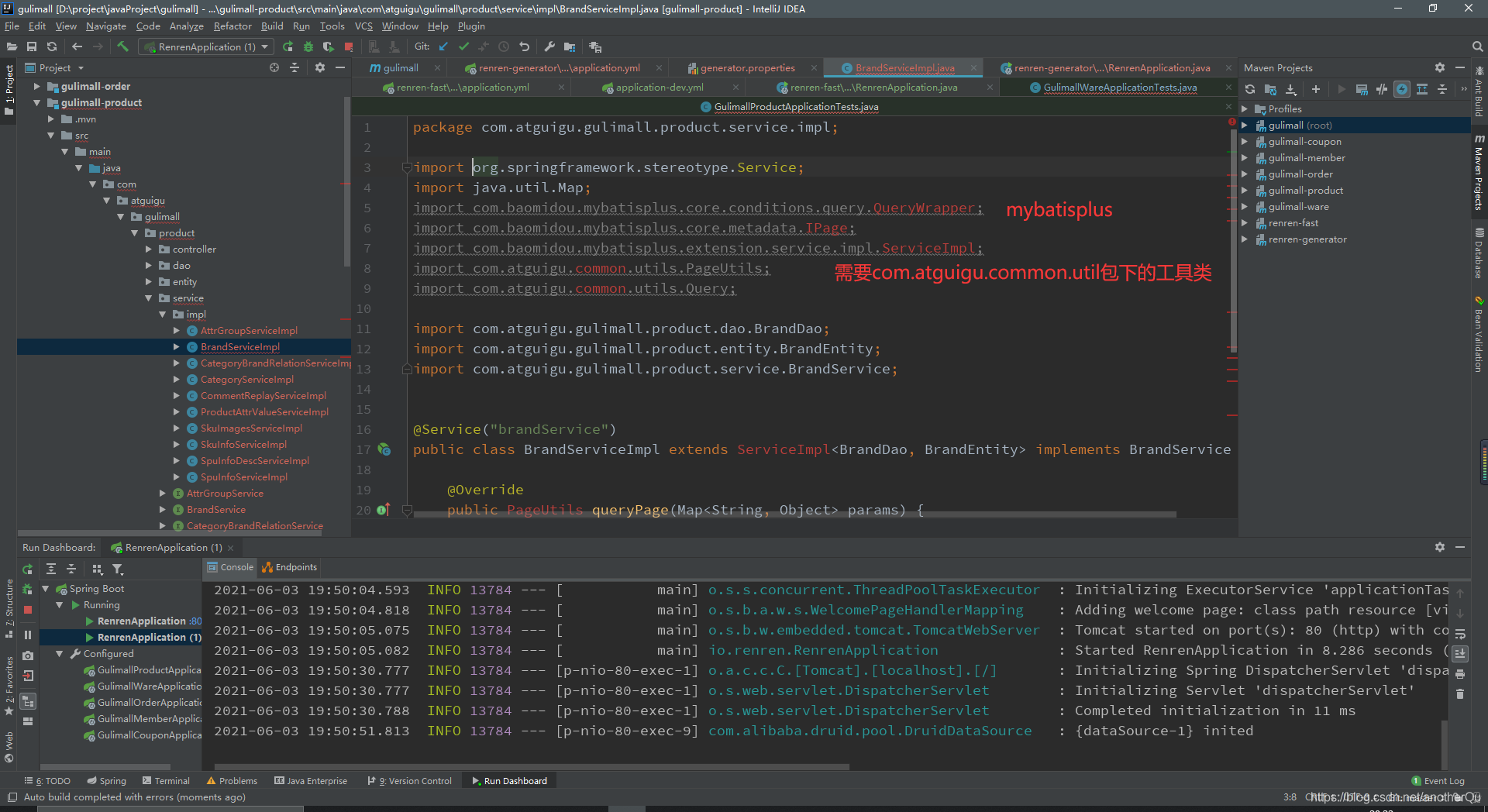This screenshot has height=812, width=1488.
Task: Click the Save All toolbar icon
Action: pos(32,46)
